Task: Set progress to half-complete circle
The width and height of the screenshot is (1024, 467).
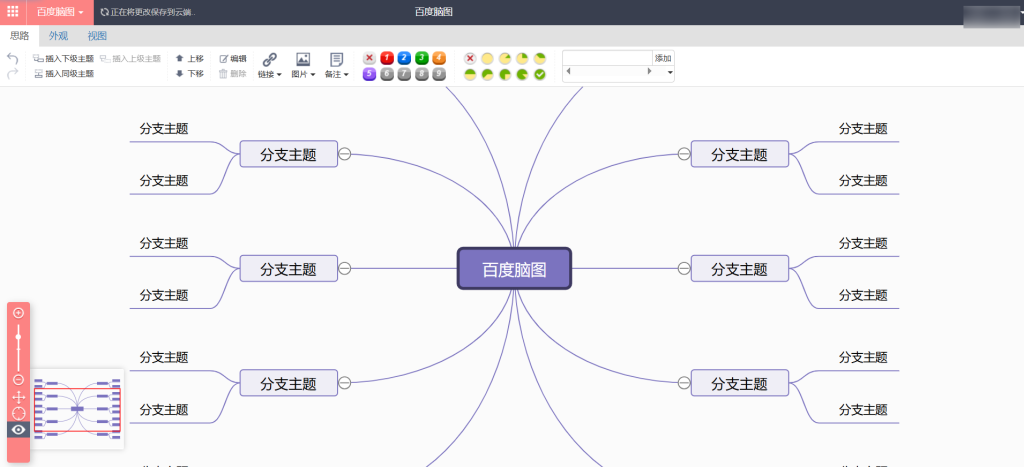Action: (x=470, y=75)
